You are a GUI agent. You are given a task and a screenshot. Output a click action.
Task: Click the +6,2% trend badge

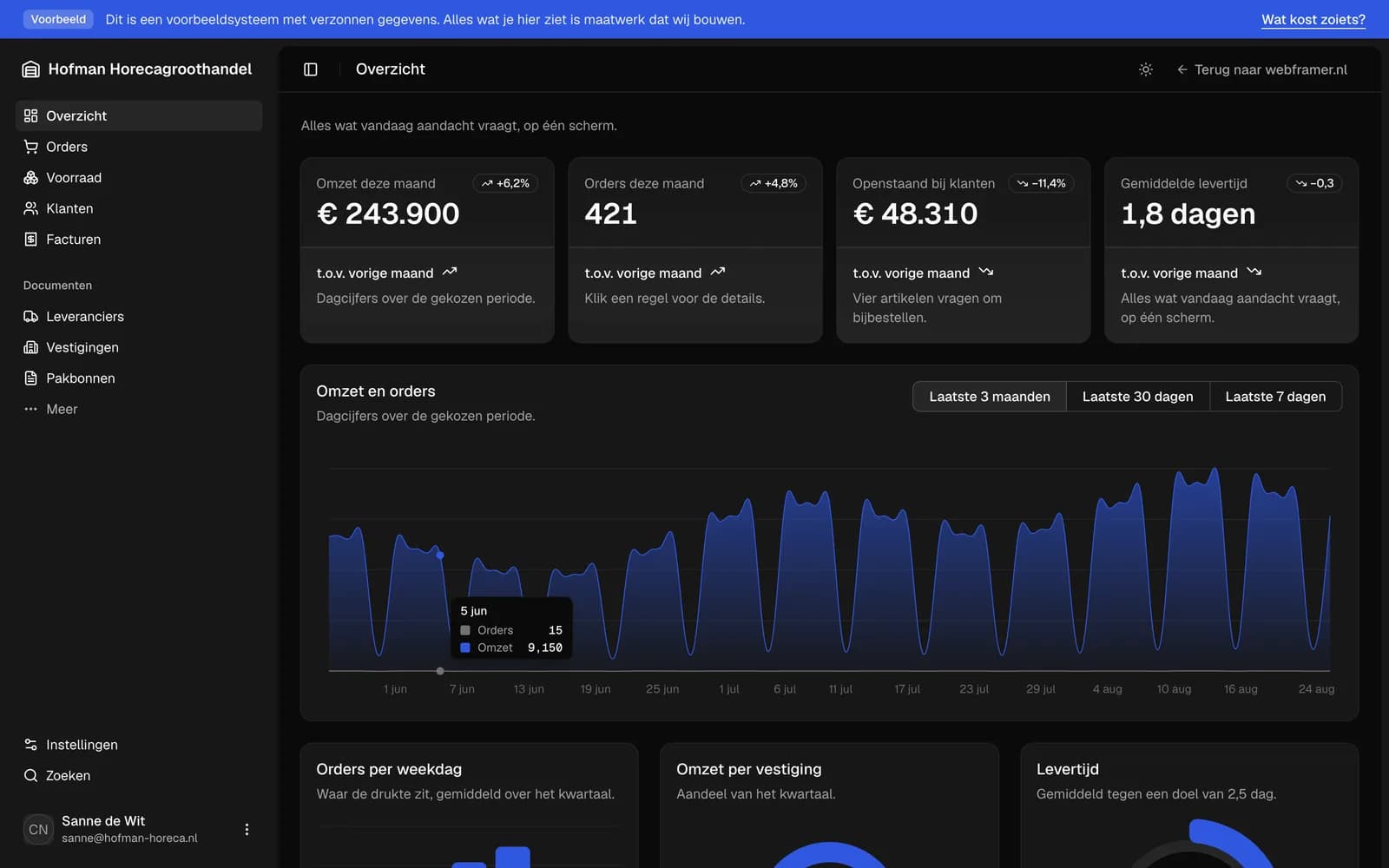[505, 183]
